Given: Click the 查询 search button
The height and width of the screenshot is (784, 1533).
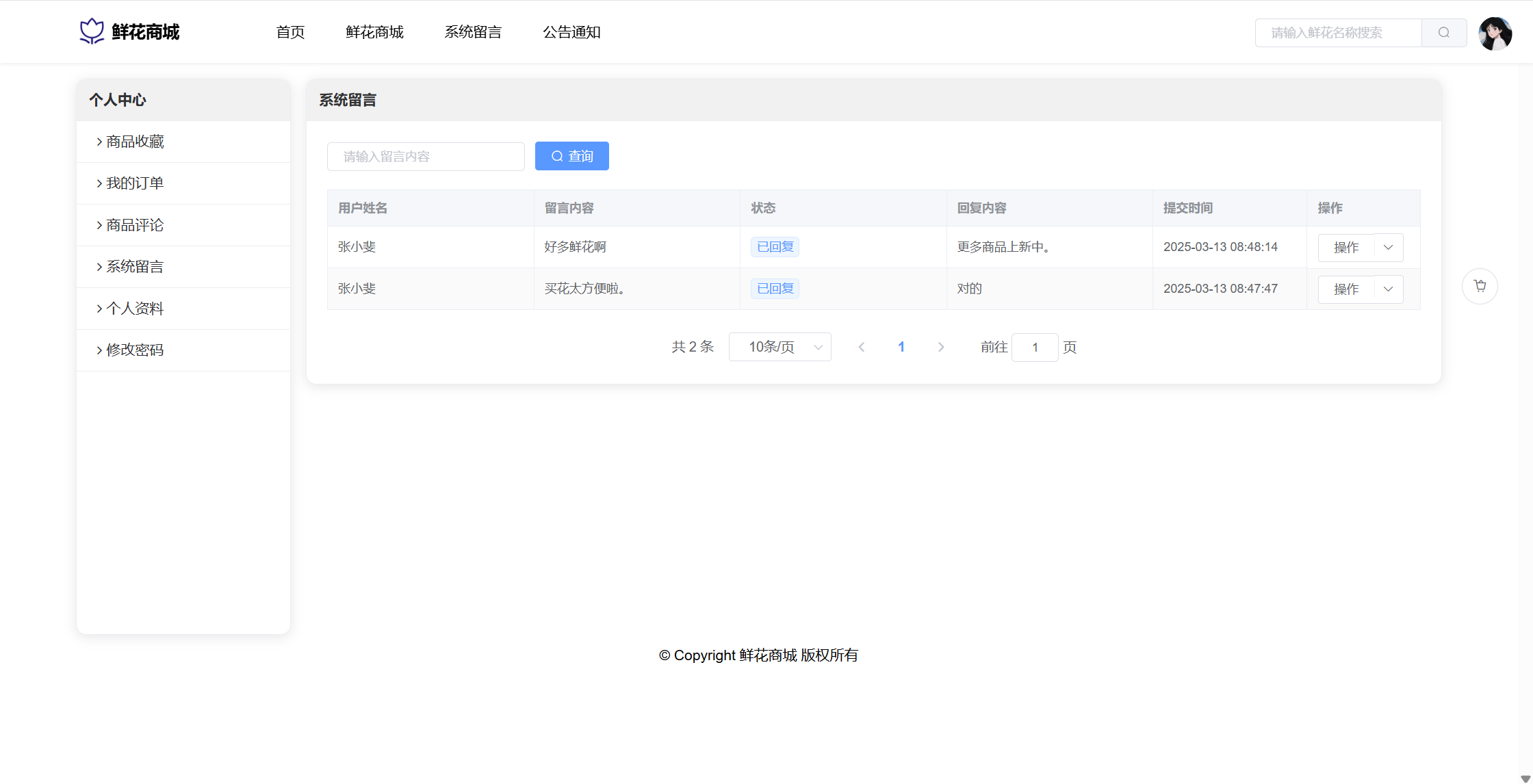Looking at the screenshot, I should pos(571,156).
